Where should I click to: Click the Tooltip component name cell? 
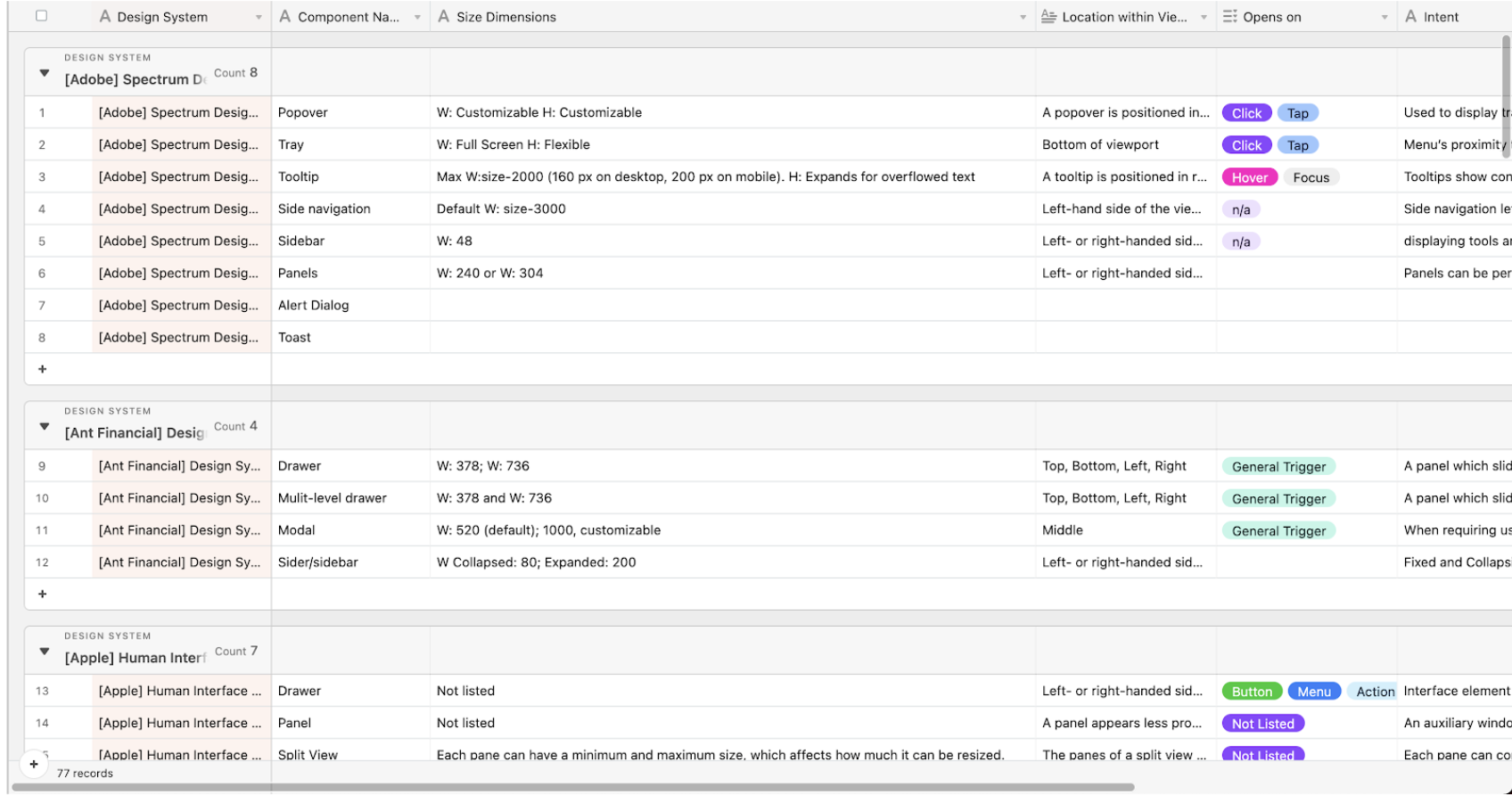[x=350, y=176]
